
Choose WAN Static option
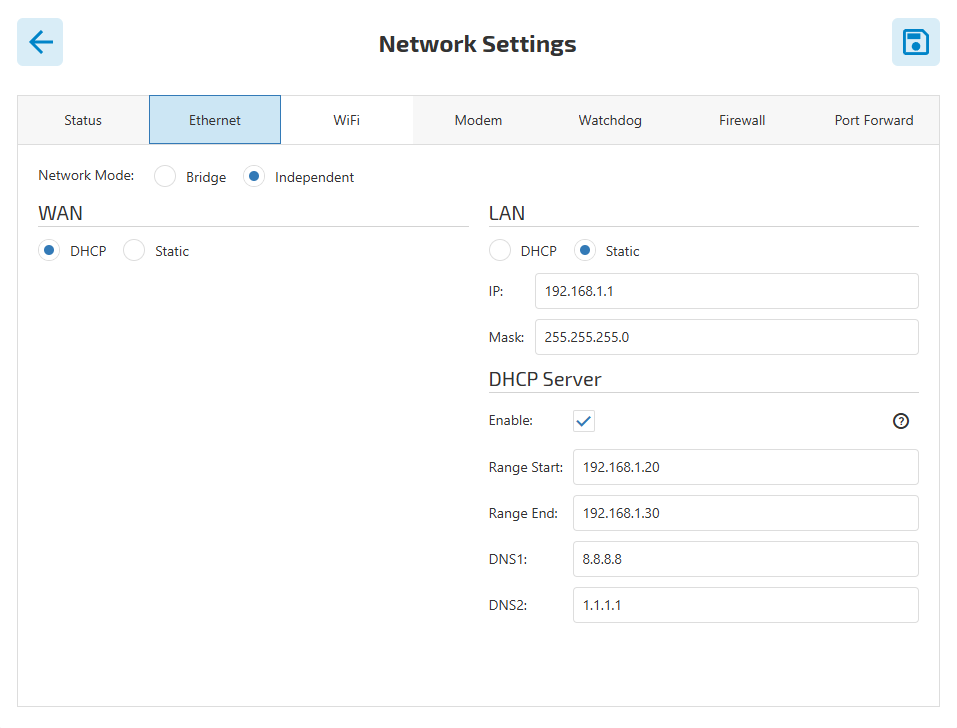[x=134, y=251]
